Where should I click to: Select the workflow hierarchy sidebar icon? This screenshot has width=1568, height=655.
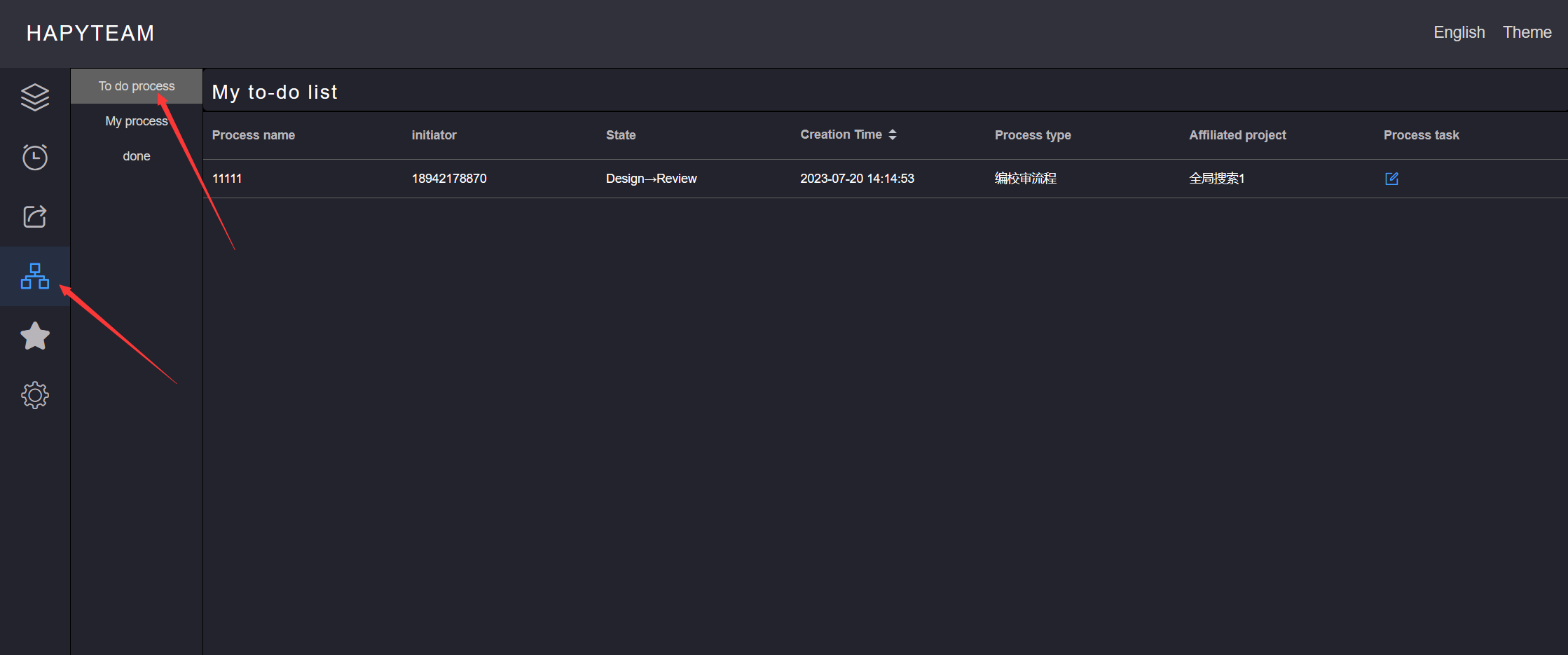(35, 276)
